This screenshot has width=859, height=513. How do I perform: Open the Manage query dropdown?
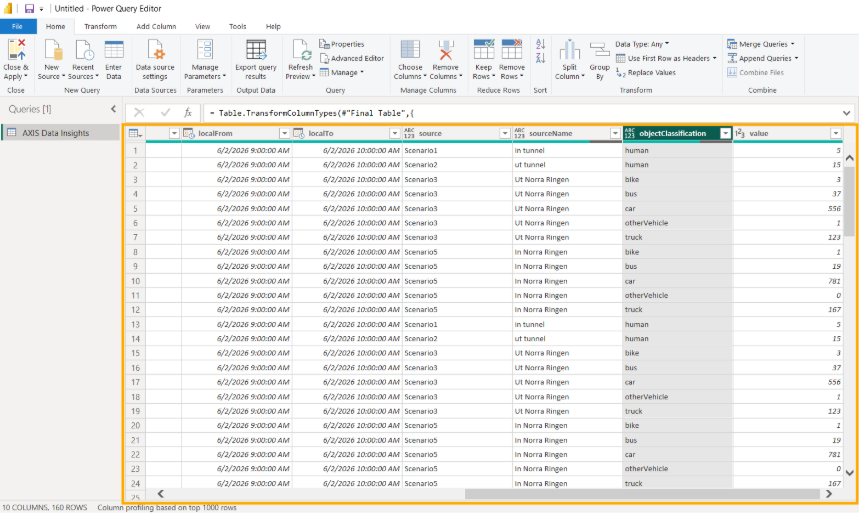[342, 72]
